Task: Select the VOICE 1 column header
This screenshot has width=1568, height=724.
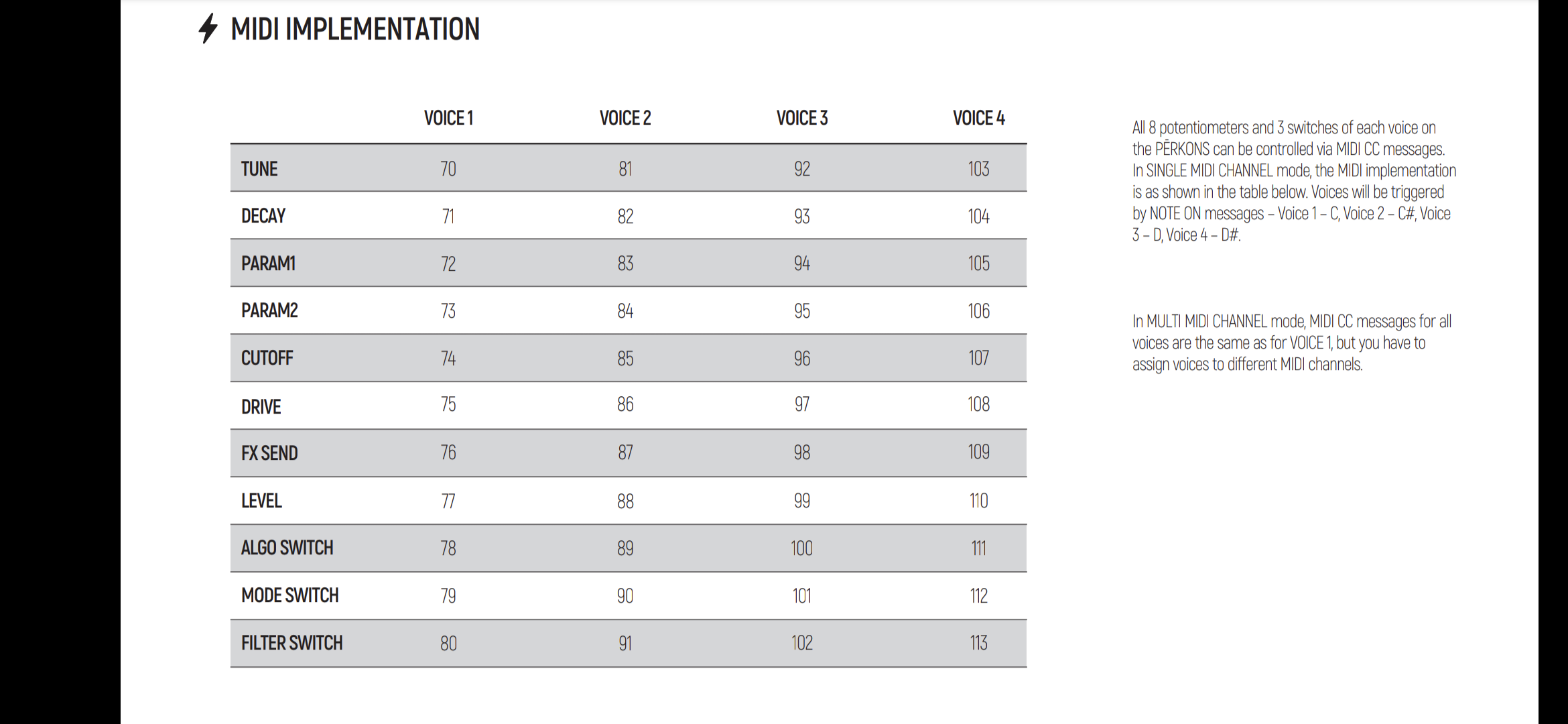Action: [448, 118]
